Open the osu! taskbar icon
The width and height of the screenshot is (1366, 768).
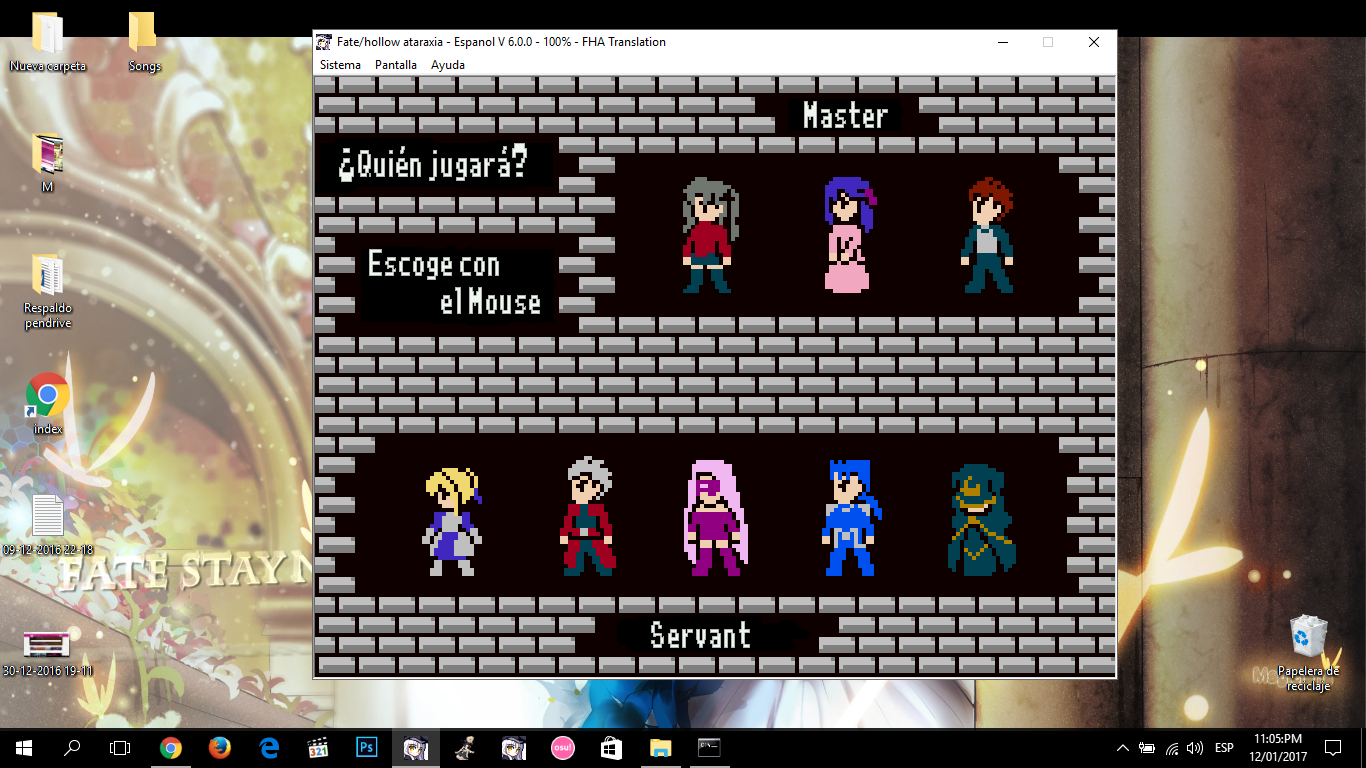(x=563, y=747)
